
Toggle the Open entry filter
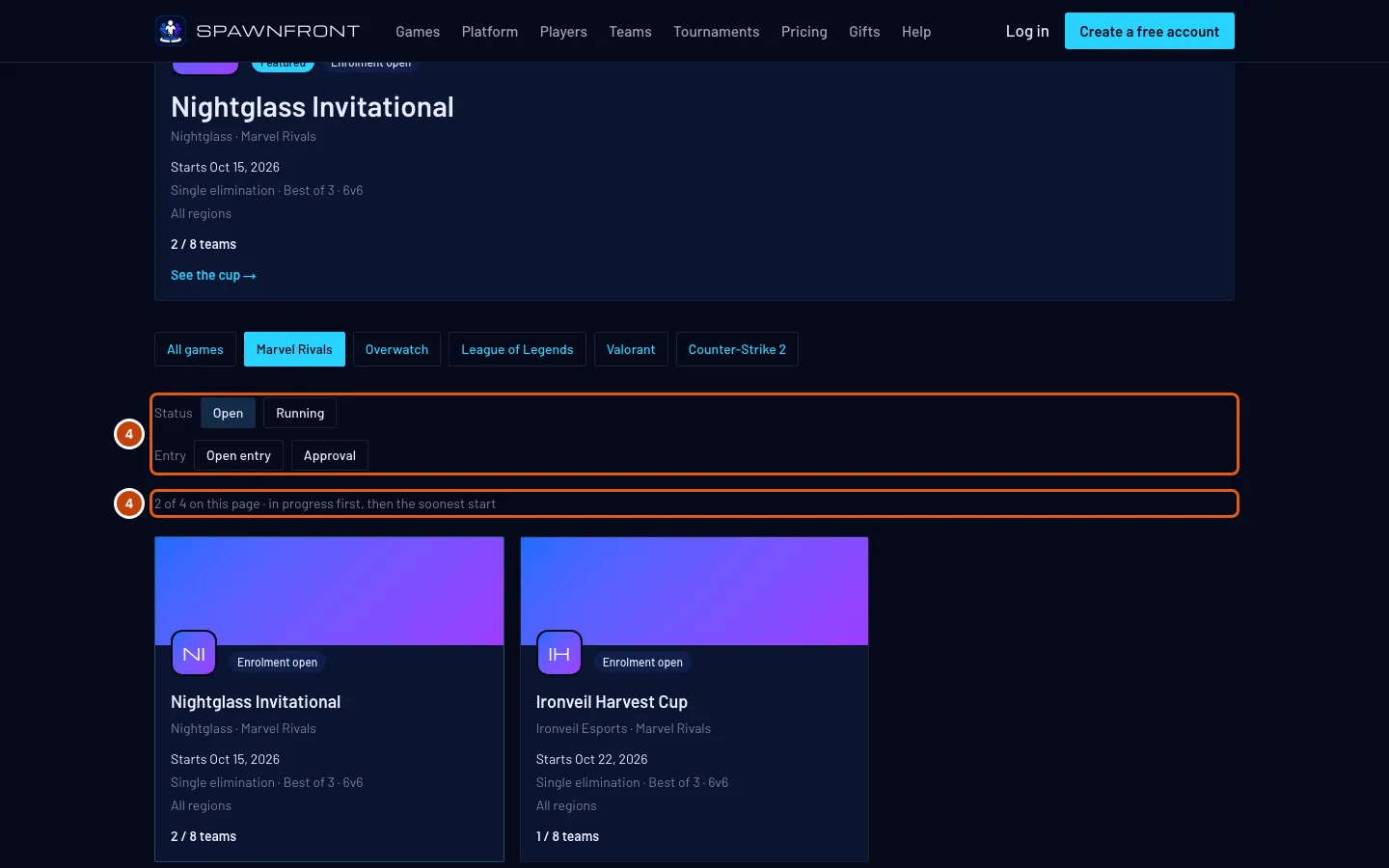point(238,455)
